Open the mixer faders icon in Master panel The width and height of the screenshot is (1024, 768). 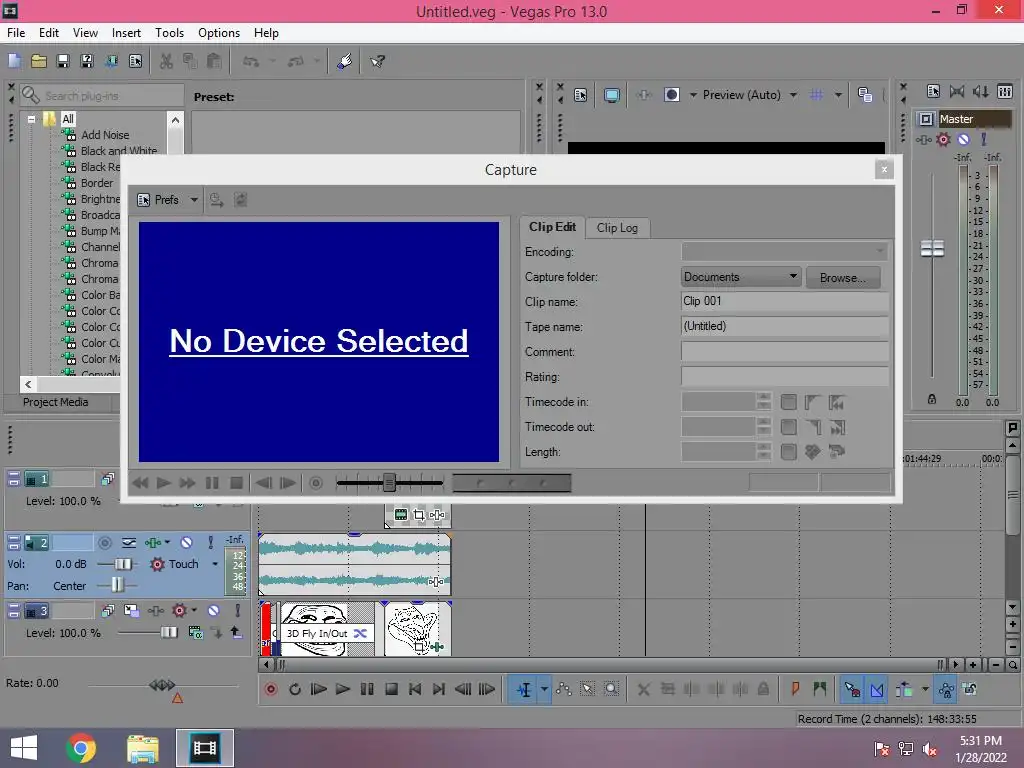[x=1005, y=91]
